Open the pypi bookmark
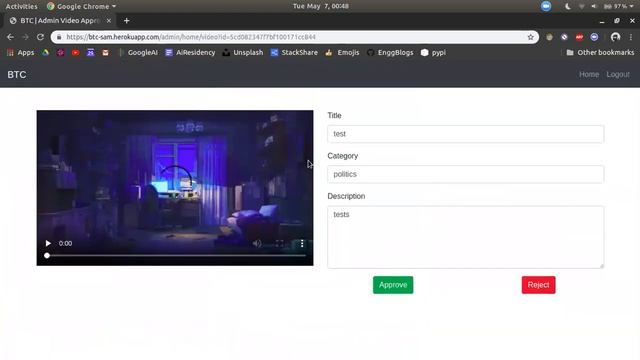This screenshot has width=640, height=360. pyautogui.click(x=433, y=53)
